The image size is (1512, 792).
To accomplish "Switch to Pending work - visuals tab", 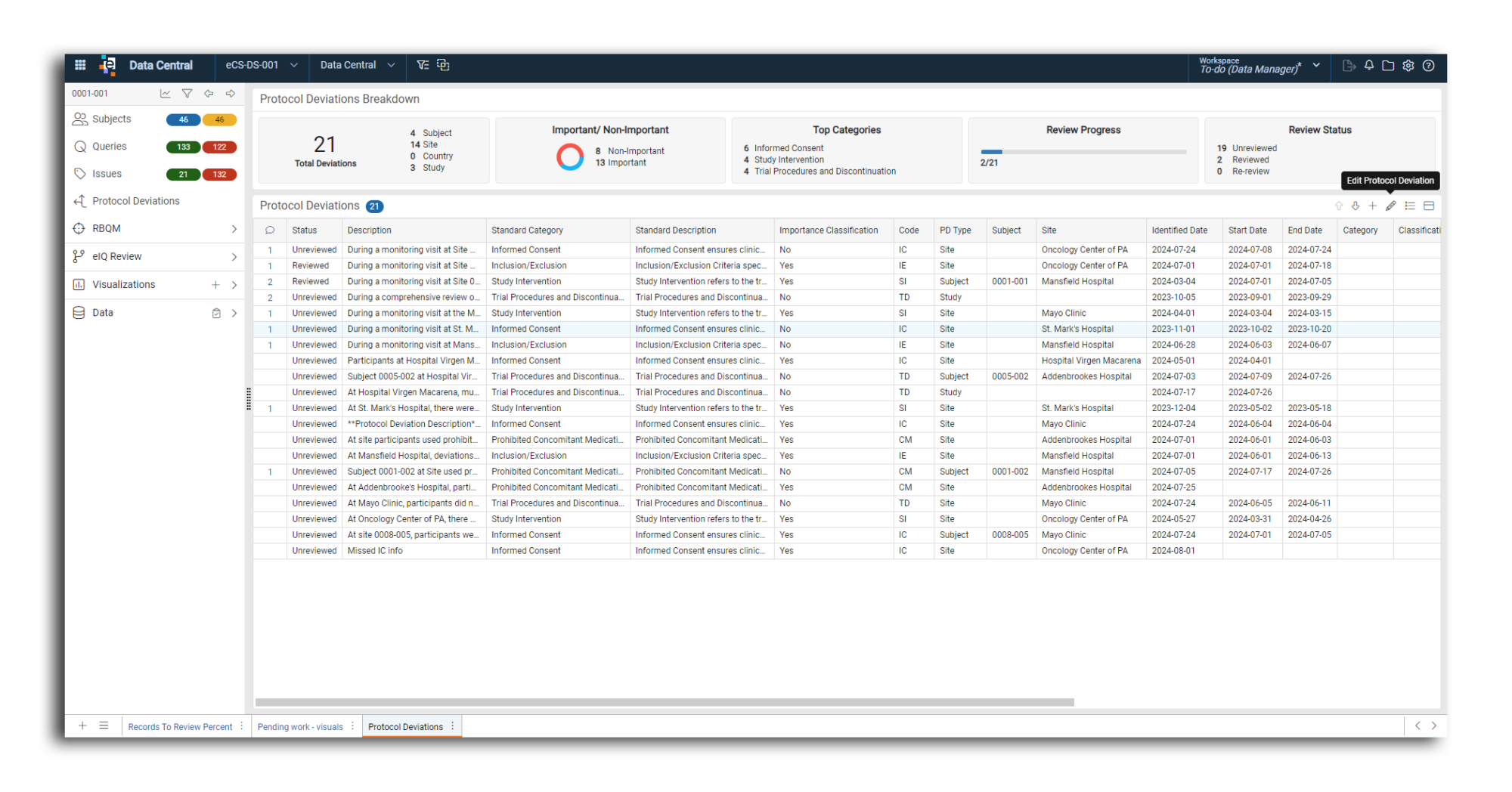I will tap(300, 726).
